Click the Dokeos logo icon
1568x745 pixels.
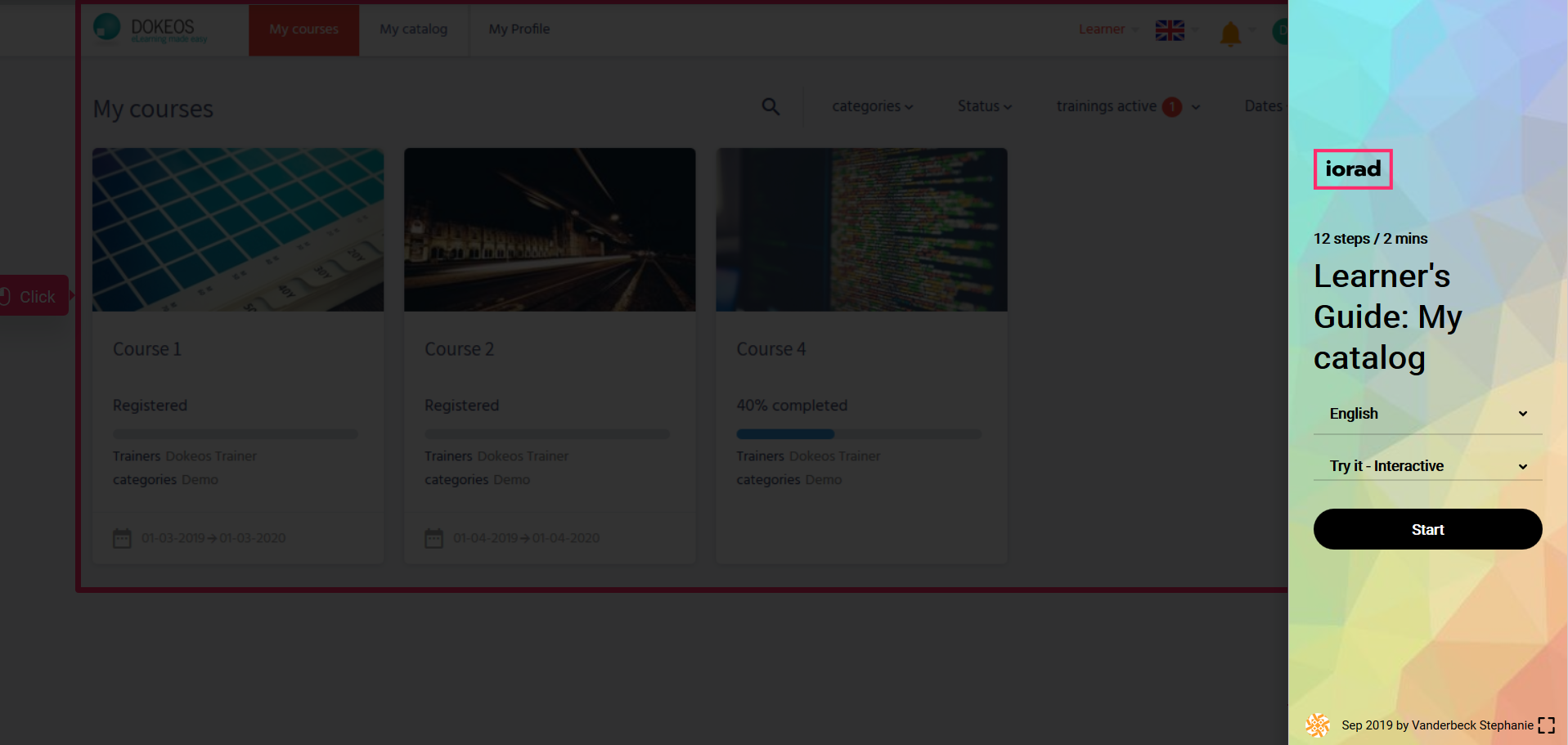click(107, 27)
